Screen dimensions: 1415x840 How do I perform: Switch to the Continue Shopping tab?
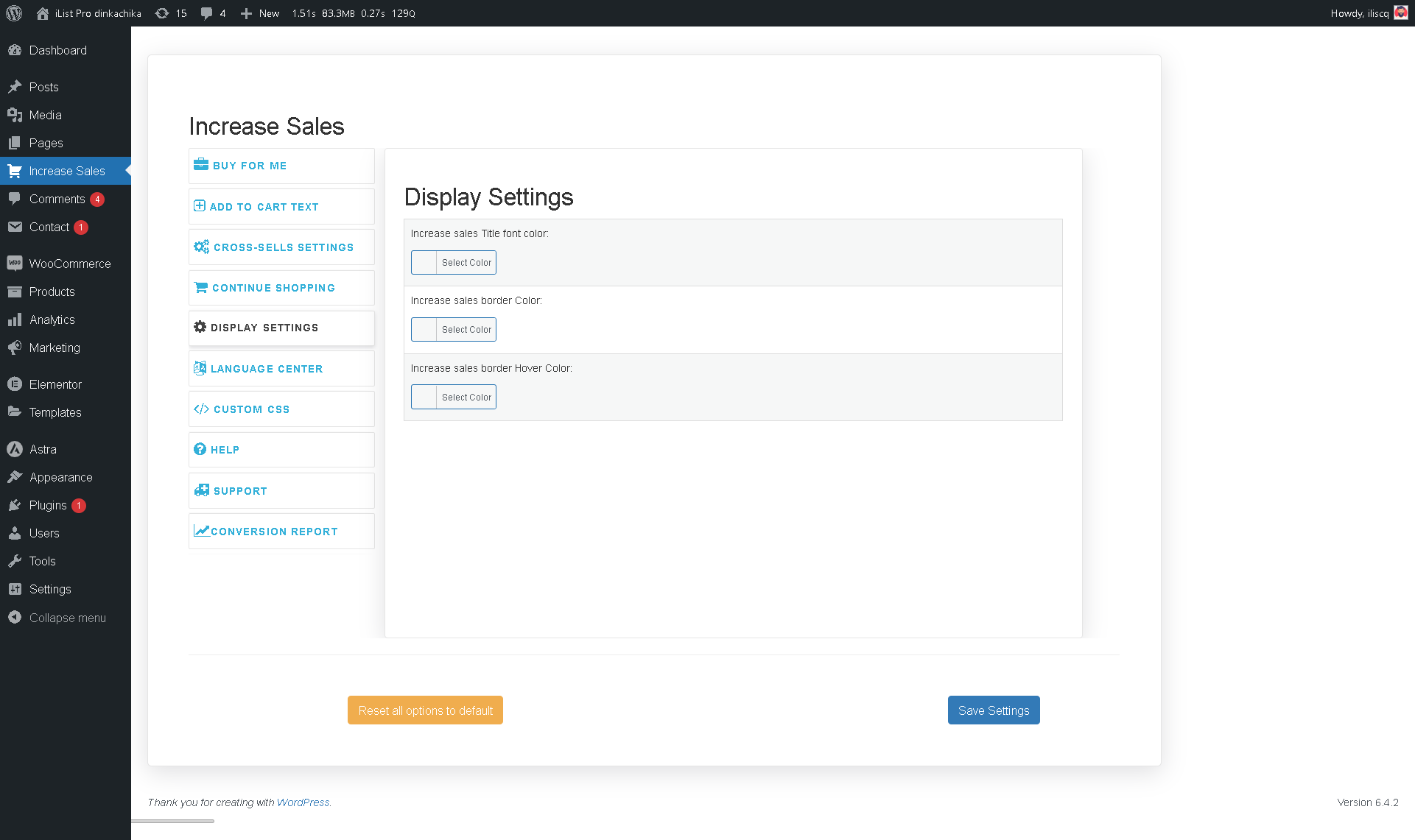273,288
